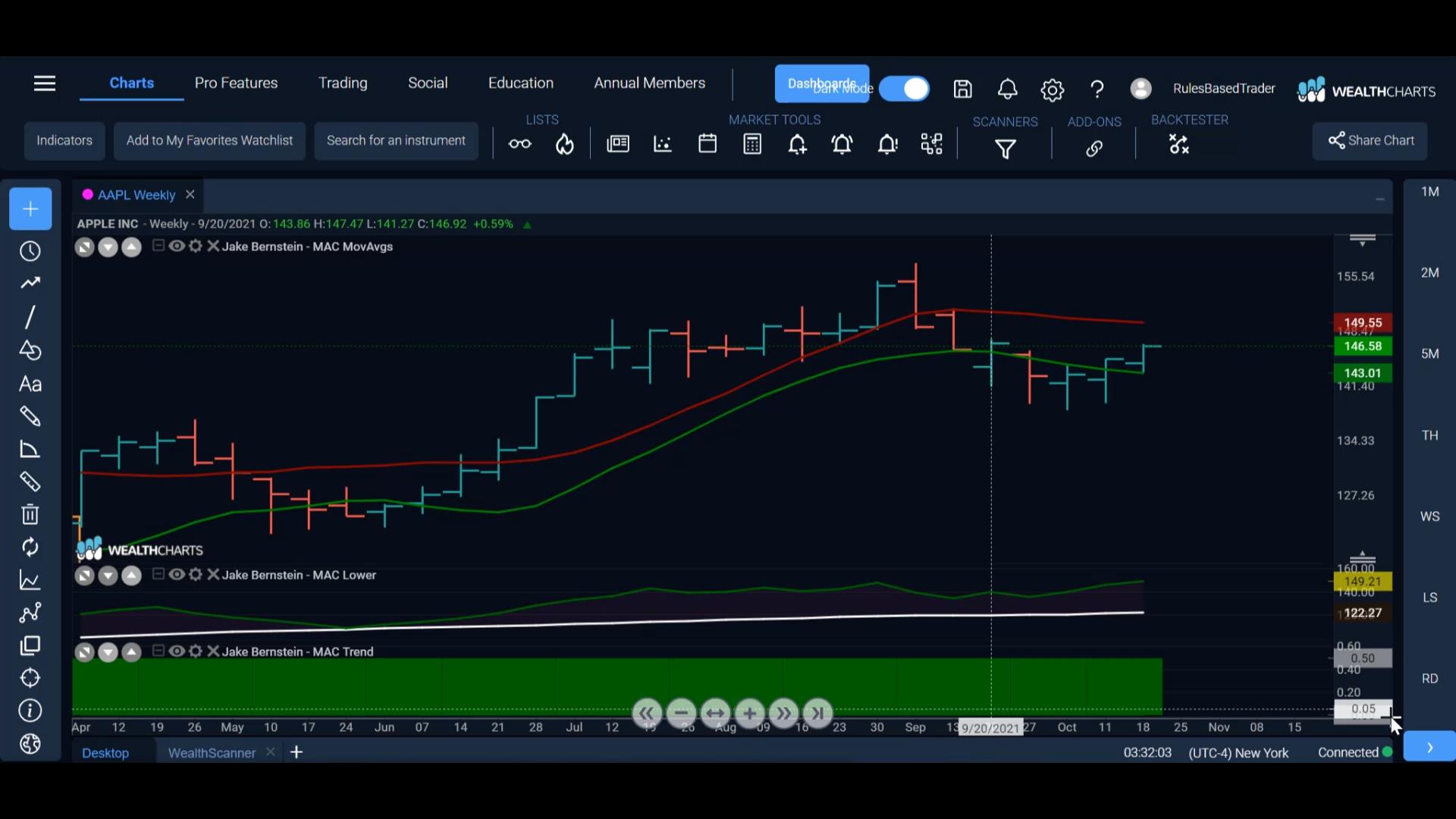Open the help question mark
1456x819 pixels.
pyautogui.click(x=1097, y=89)
